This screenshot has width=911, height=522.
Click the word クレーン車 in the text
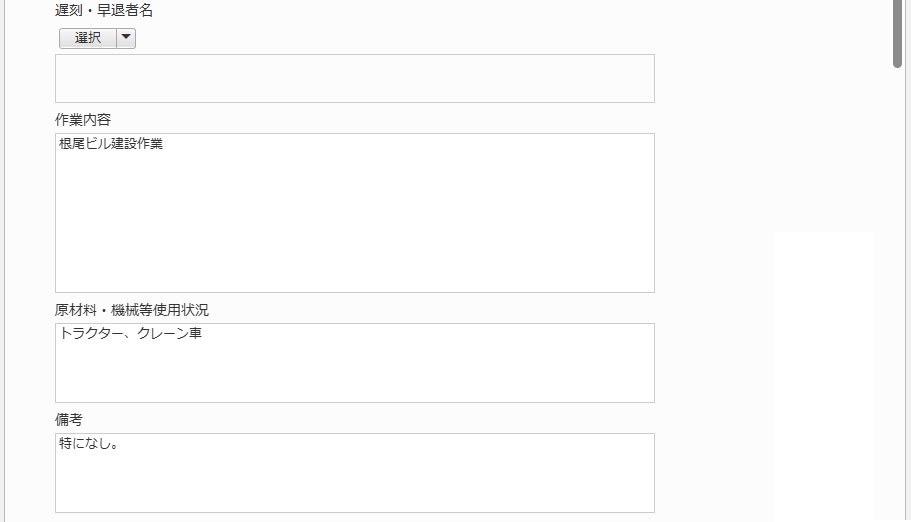pos(169,333)
